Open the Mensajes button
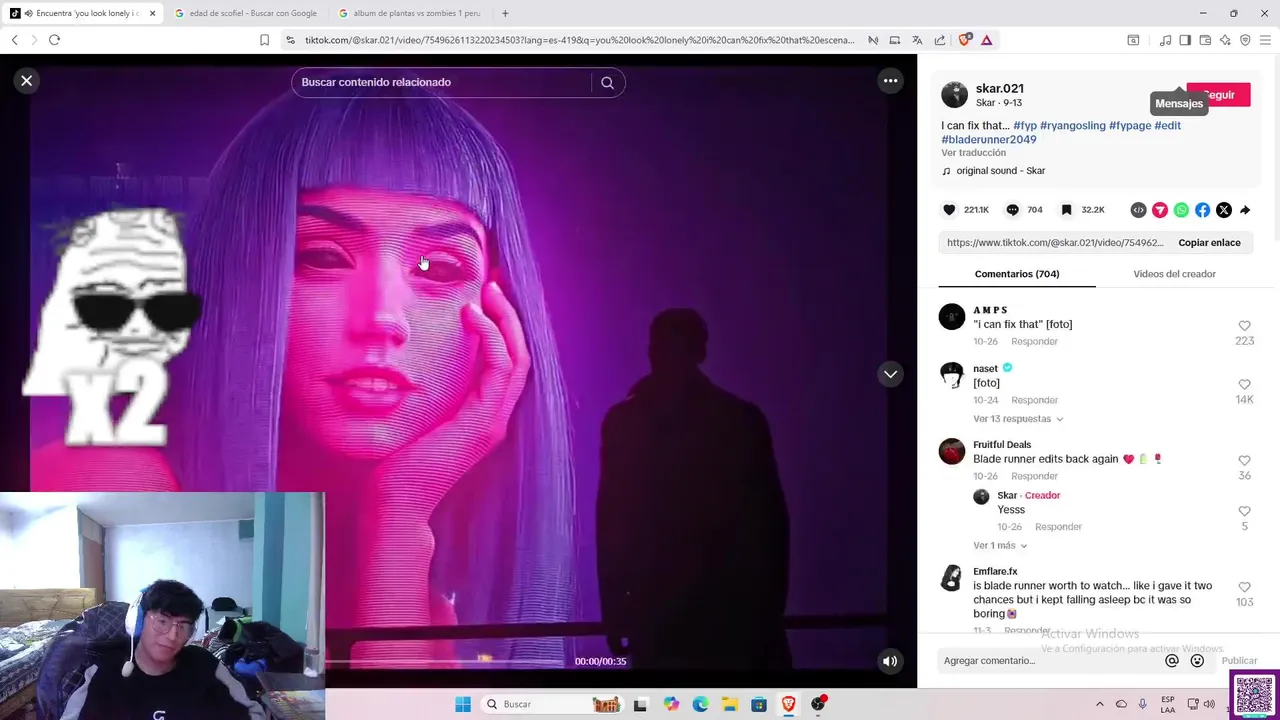1280x720 pixels. pos(1179,103)
